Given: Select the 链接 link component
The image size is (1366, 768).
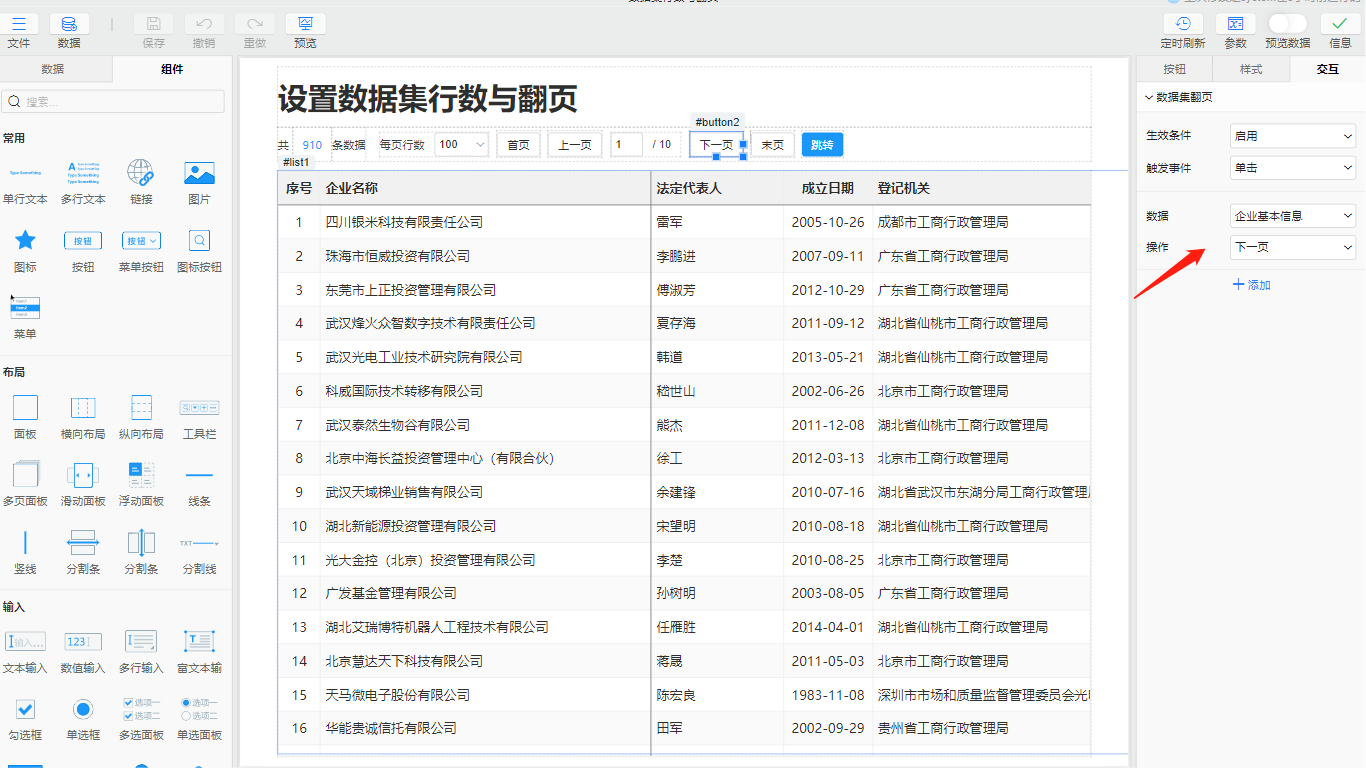Looking at the screenshot, I should tap(141, 174).
